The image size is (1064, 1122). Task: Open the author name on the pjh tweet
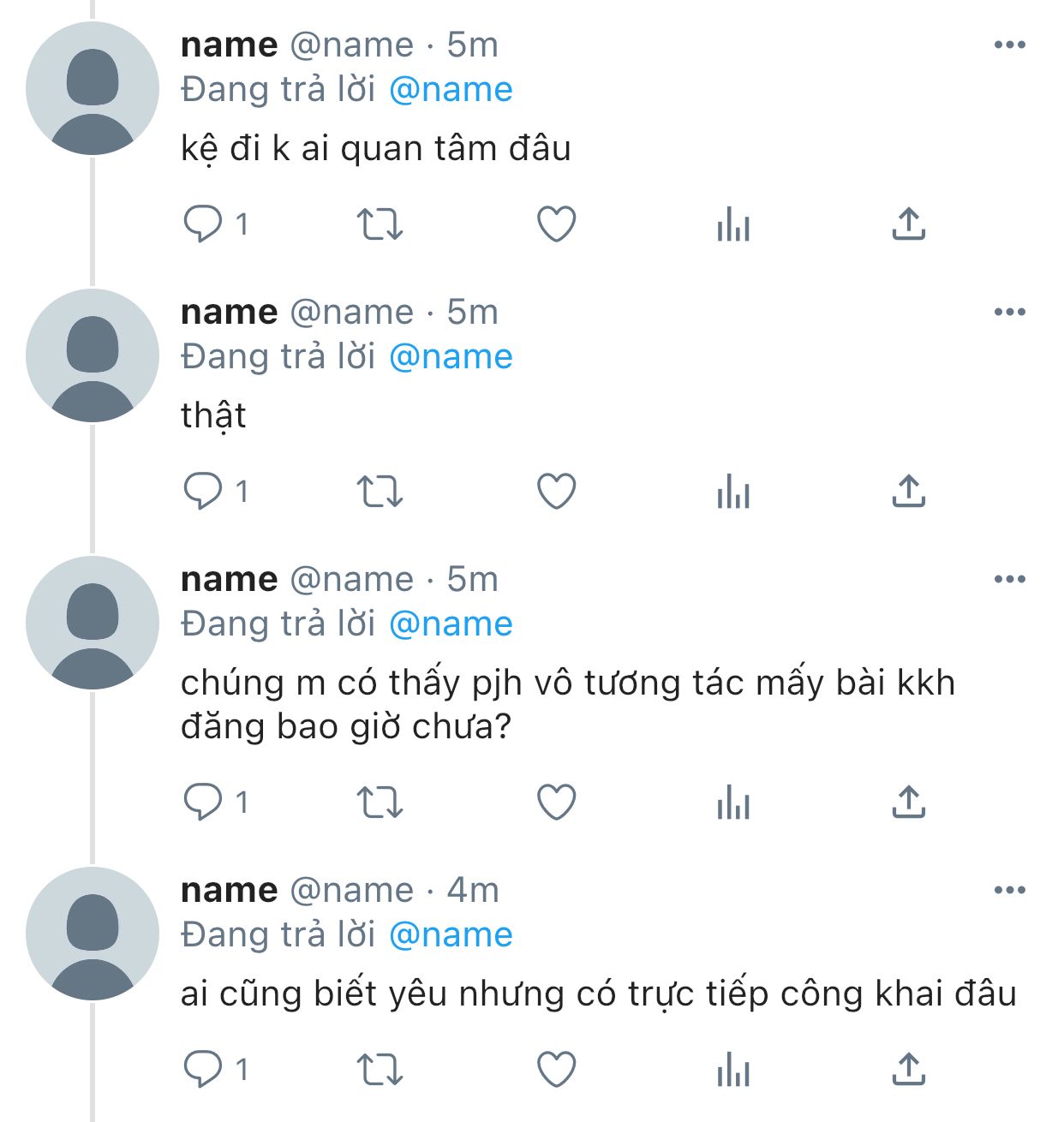coord(230,580)
